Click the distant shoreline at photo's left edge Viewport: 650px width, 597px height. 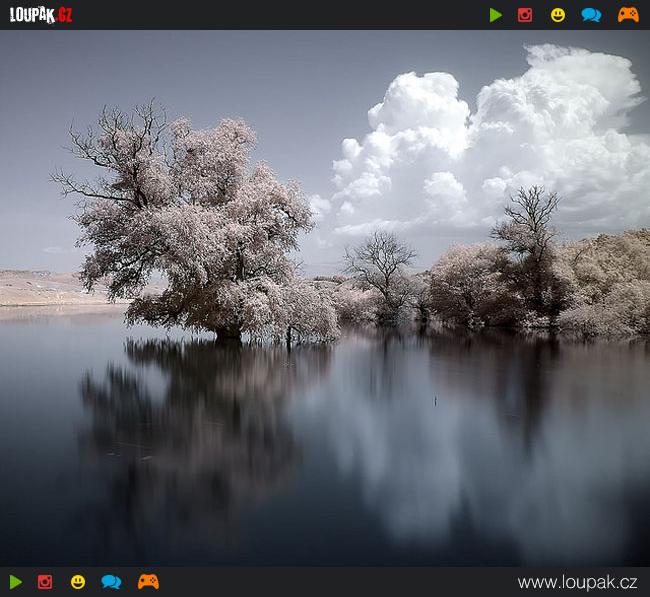(40, 288)
